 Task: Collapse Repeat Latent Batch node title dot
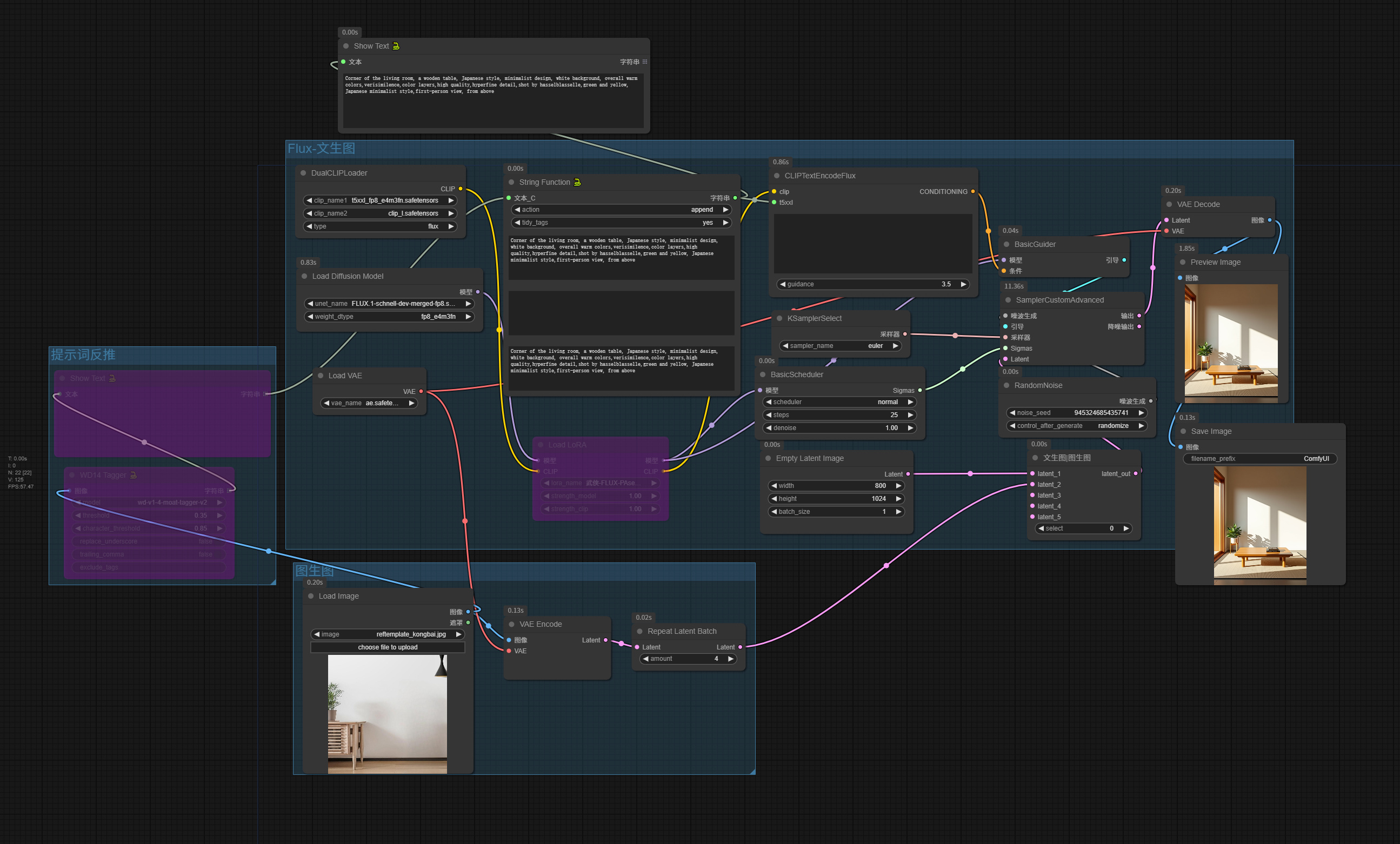[x=640, y=631]
